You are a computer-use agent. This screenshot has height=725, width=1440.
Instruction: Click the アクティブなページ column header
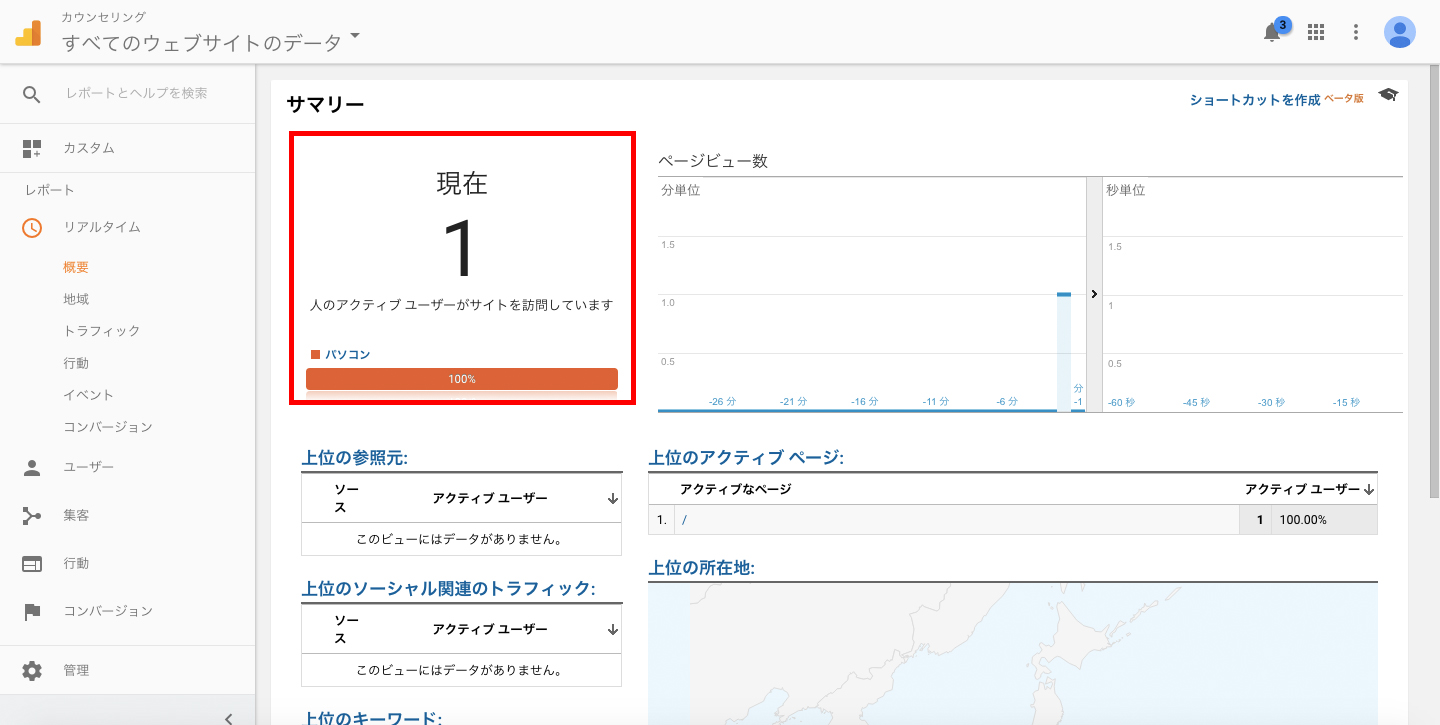[x=735, y=489]
